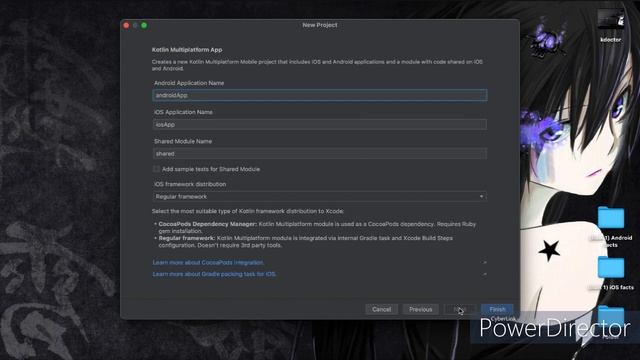The image size is (640, 360).
Task: Open Learn more about CocoaPods integration link
Action: (x=208, y=262)
